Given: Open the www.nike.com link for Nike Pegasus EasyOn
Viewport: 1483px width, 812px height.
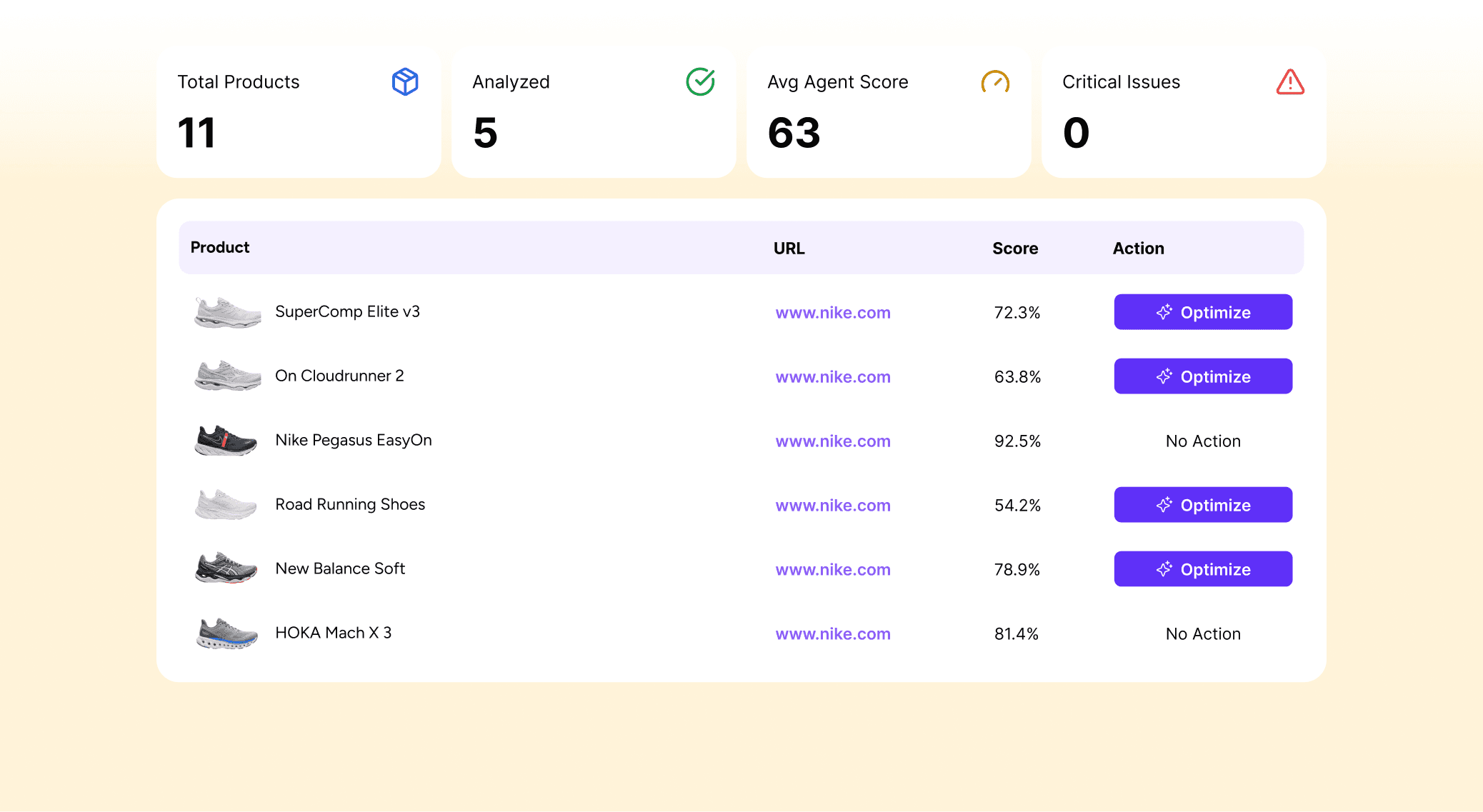Looking at the screenshot, I should (x=833, y=441).
